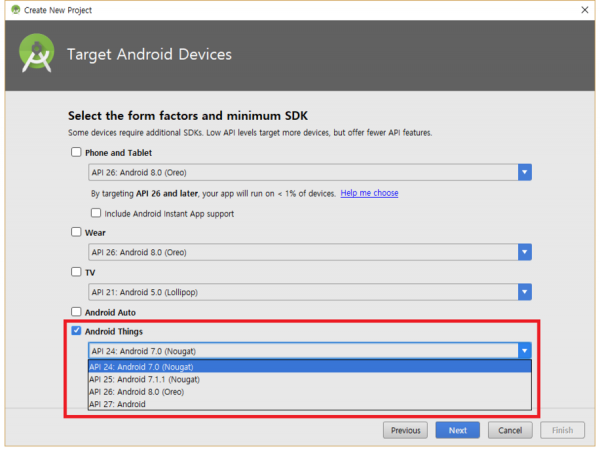Open the Phone and Tablet API dropdown arrow
Image resolution: width=600 pixels, height=451 pixels.
(x=525, y=173)
